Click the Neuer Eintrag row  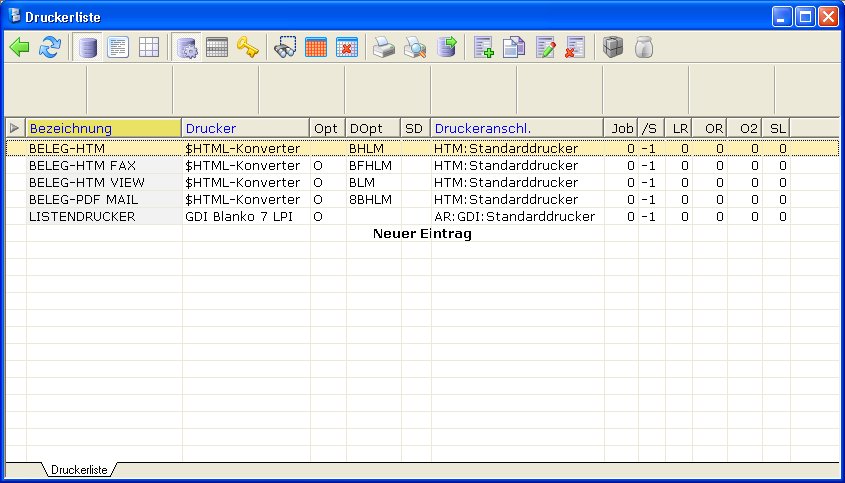pos(421,234)
